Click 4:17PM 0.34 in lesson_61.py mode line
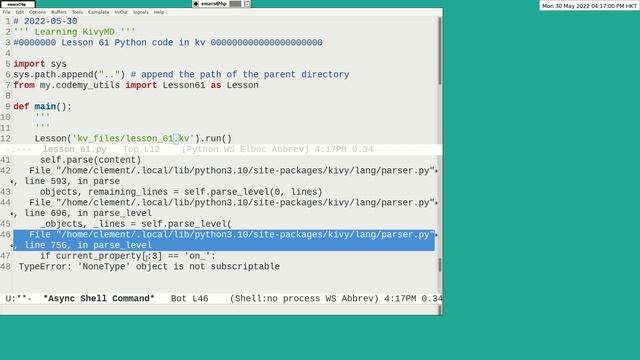Viewport: 640px width, 360px height. (344, 149)
